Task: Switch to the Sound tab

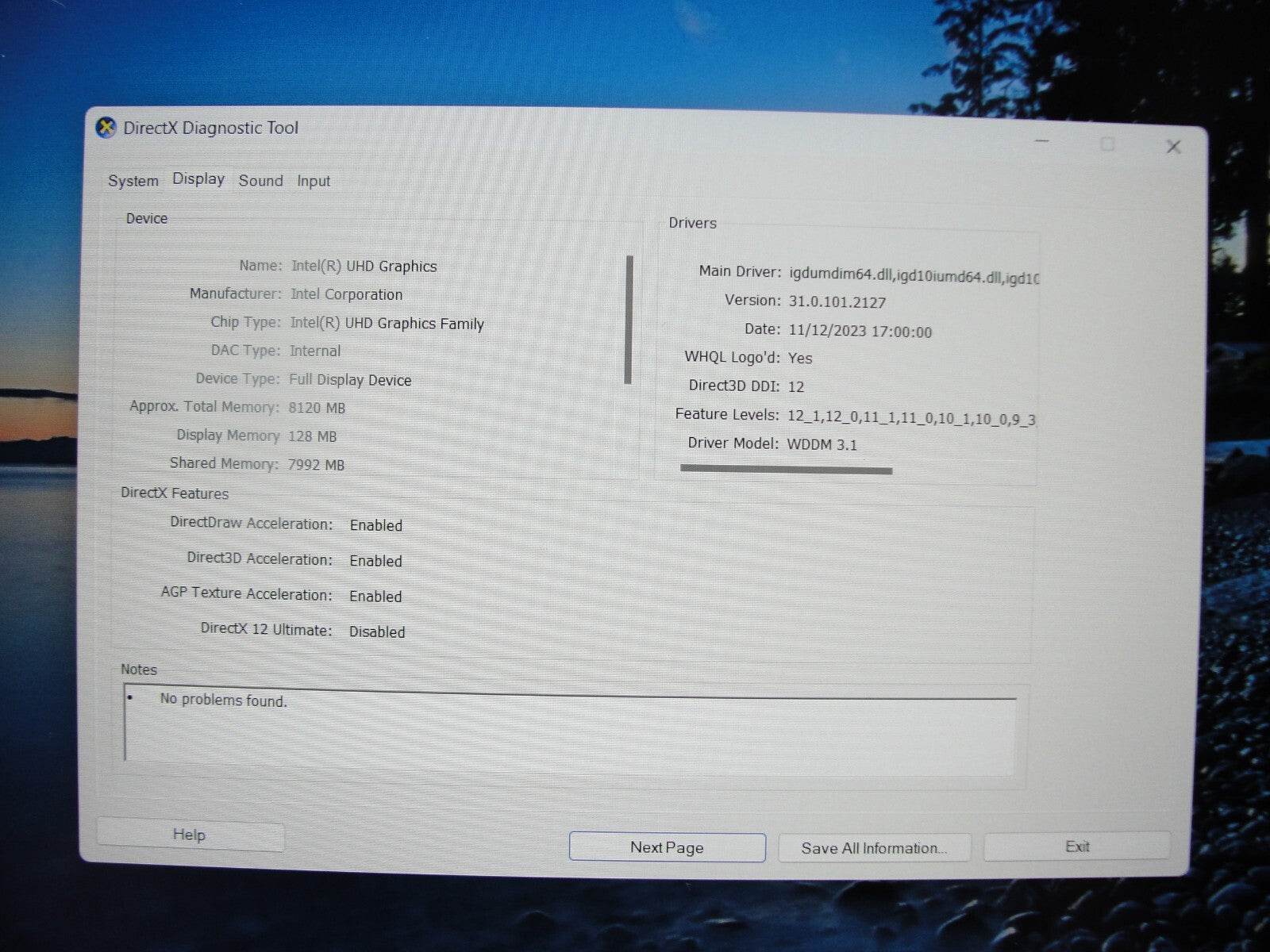Action: [x=260, y=181]
